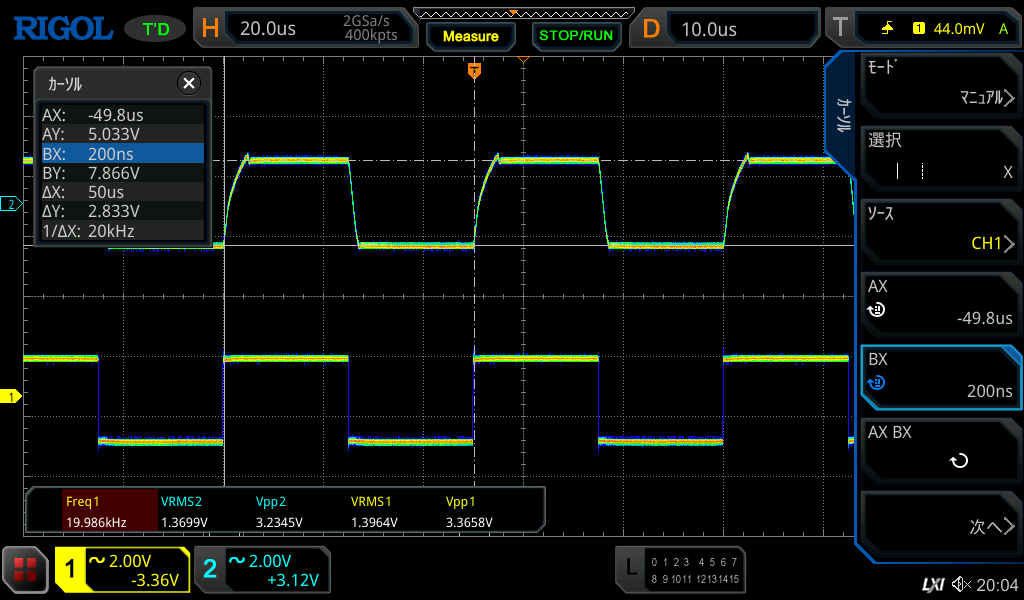Click the cyan channel 2 ground marker

click(x=11, y=204)
